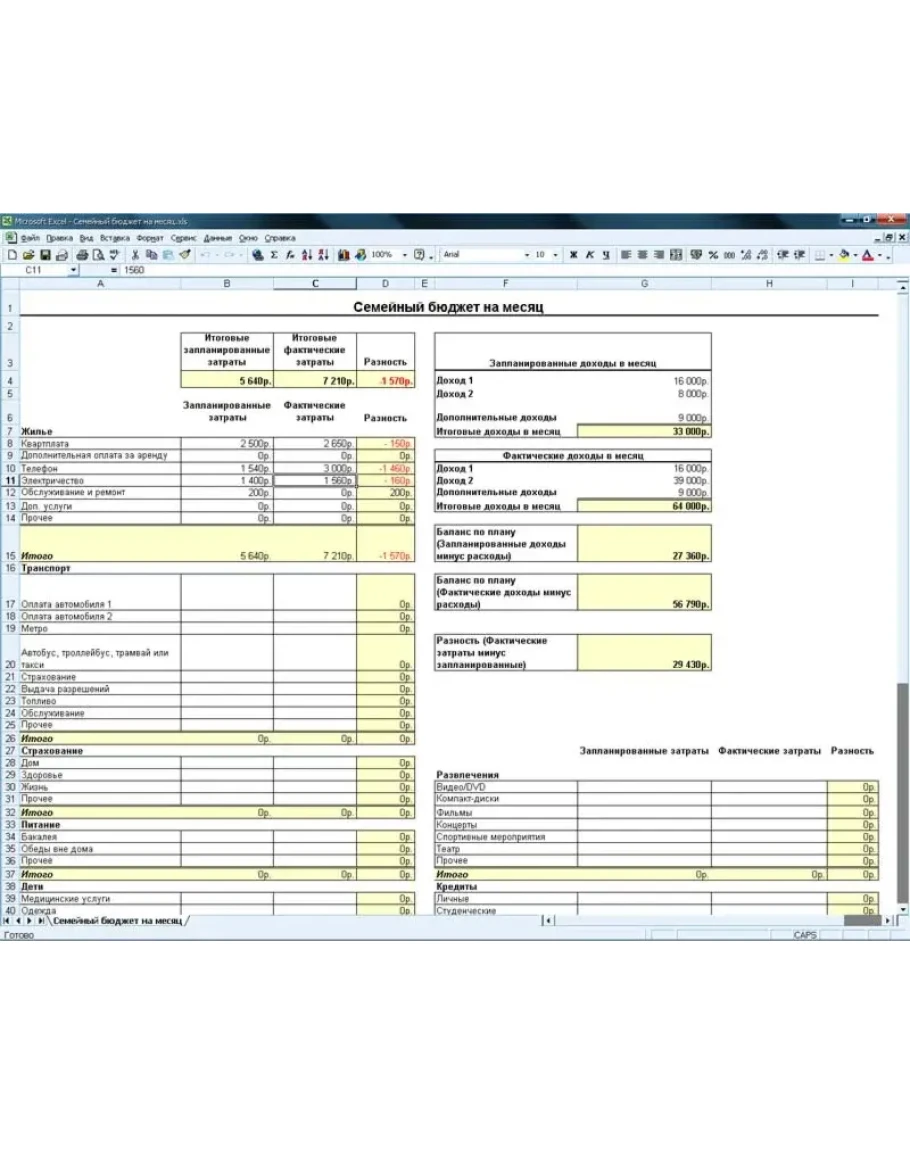Click column C header
910x1155 pixels.
(315, 284)
